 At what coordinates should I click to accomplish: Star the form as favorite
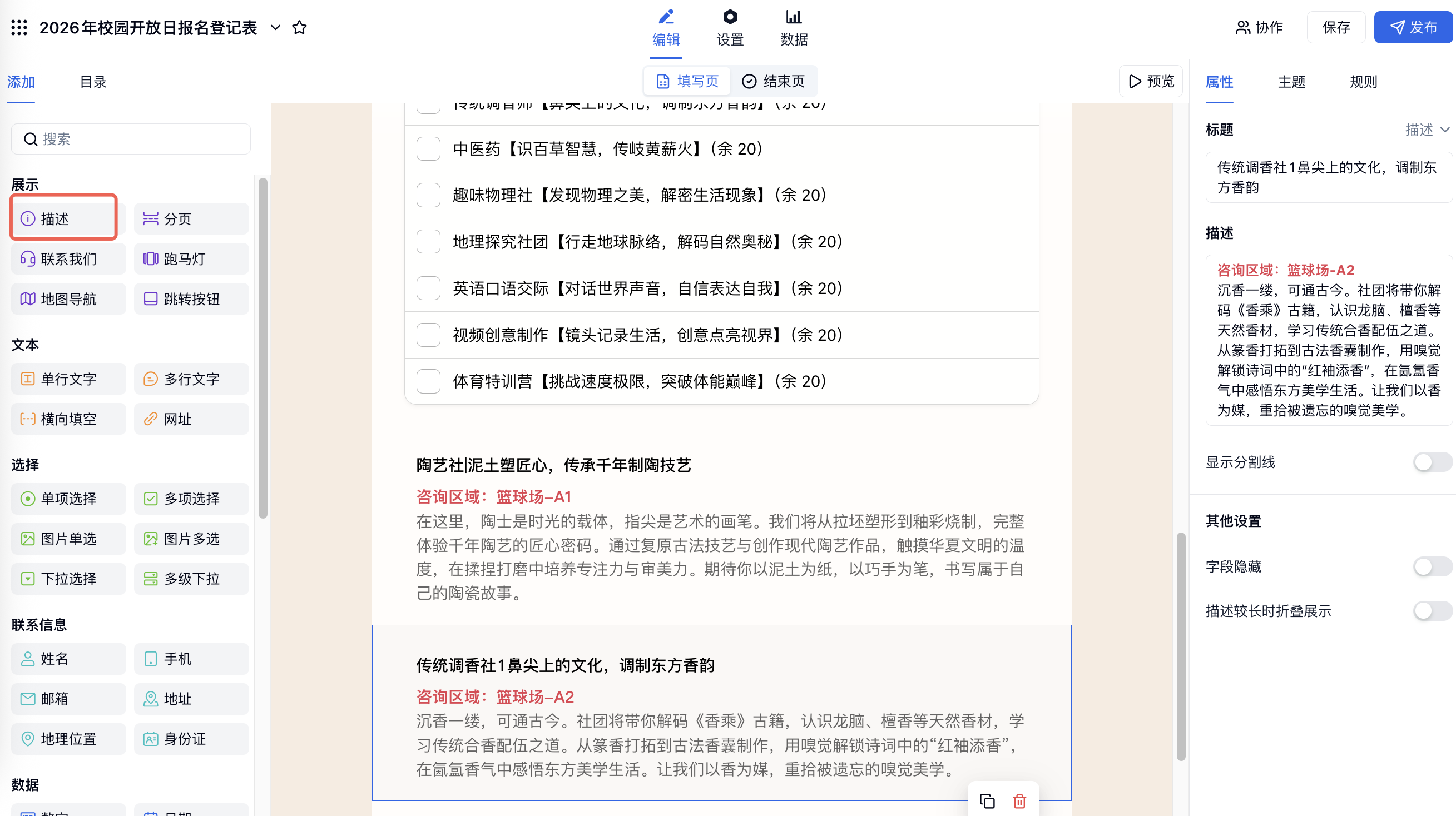point(300,27)
